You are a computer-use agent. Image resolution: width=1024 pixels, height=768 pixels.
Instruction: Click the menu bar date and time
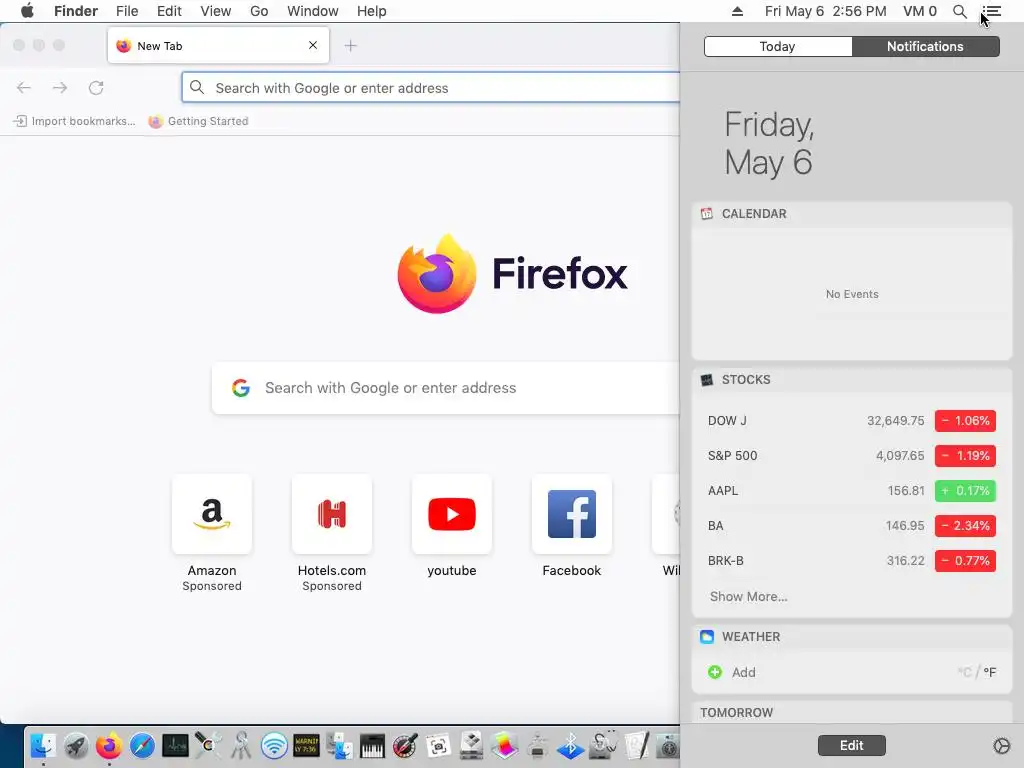(x=825, y=11)
